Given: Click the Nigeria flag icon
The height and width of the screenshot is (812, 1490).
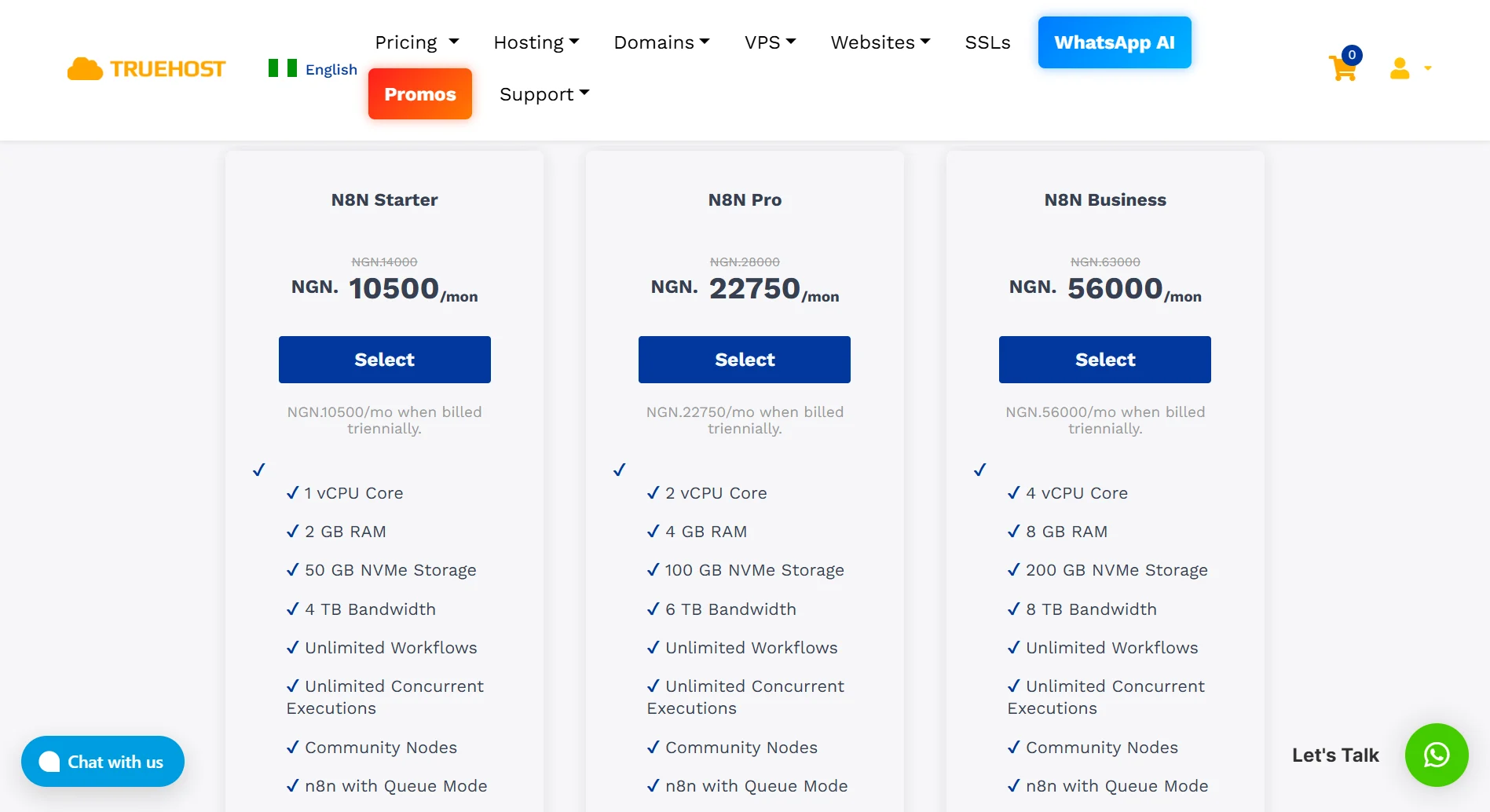Looking at the screenshot, I should (283, 68).
